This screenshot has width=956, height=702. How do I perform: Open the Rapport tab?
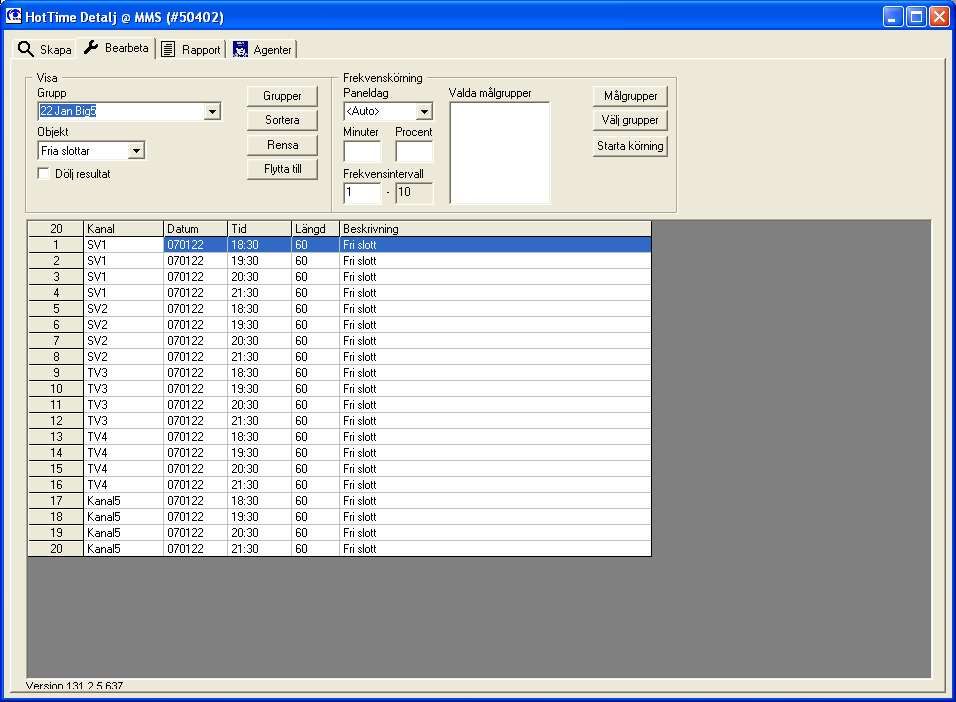(191, 49)
